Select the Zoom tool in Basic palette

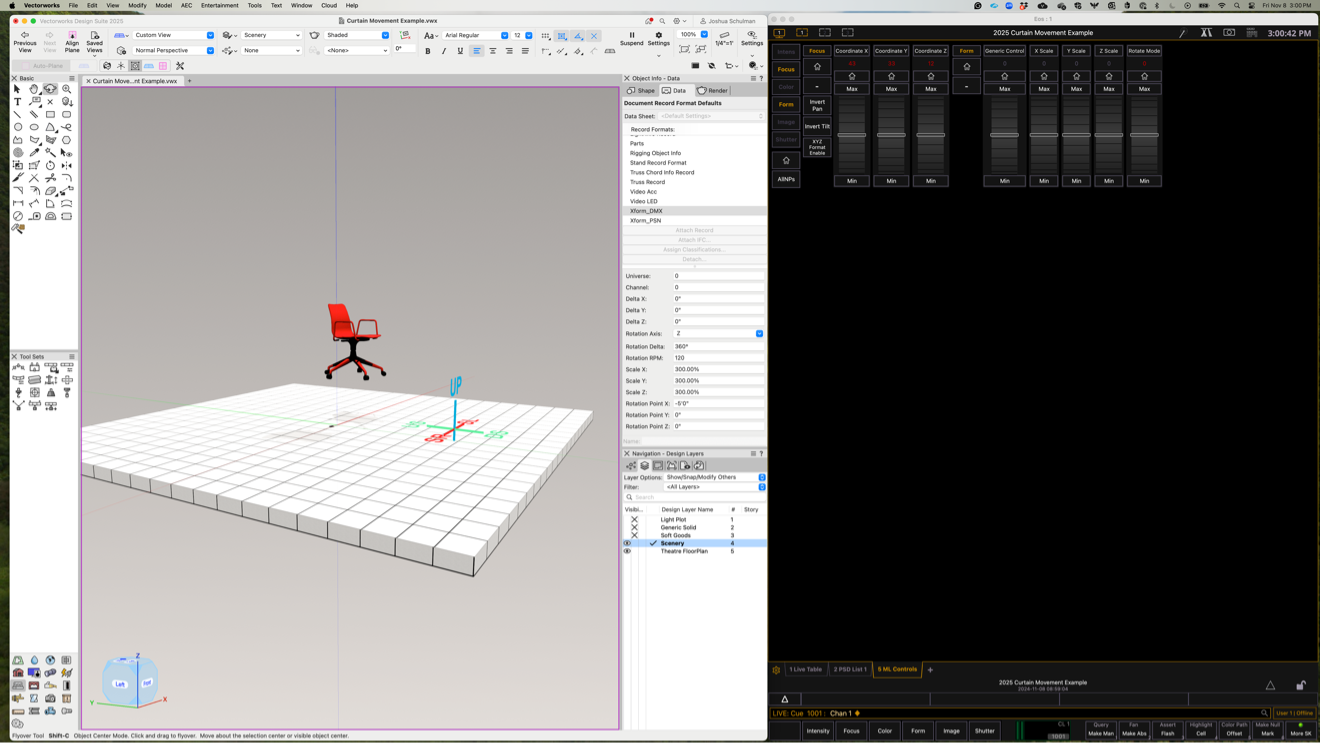pos(67,89)
